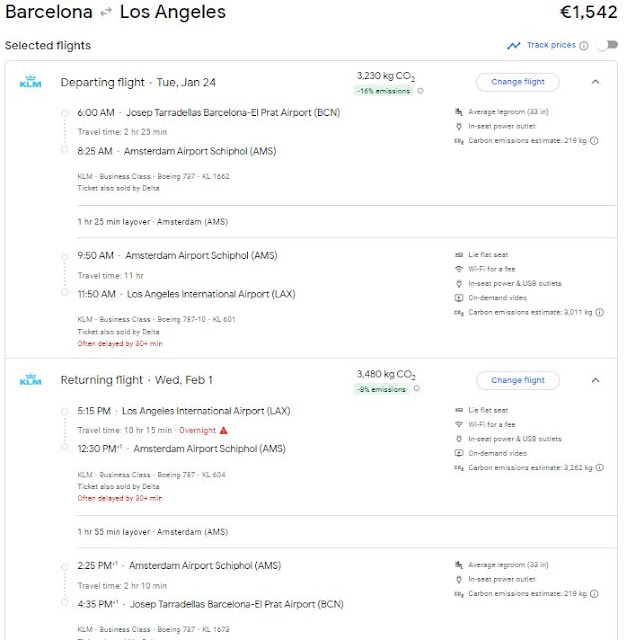This screenshot has height=640, width=627.
Task: Click the KLM logo on the Returning flight
Action: pos(31,380)
